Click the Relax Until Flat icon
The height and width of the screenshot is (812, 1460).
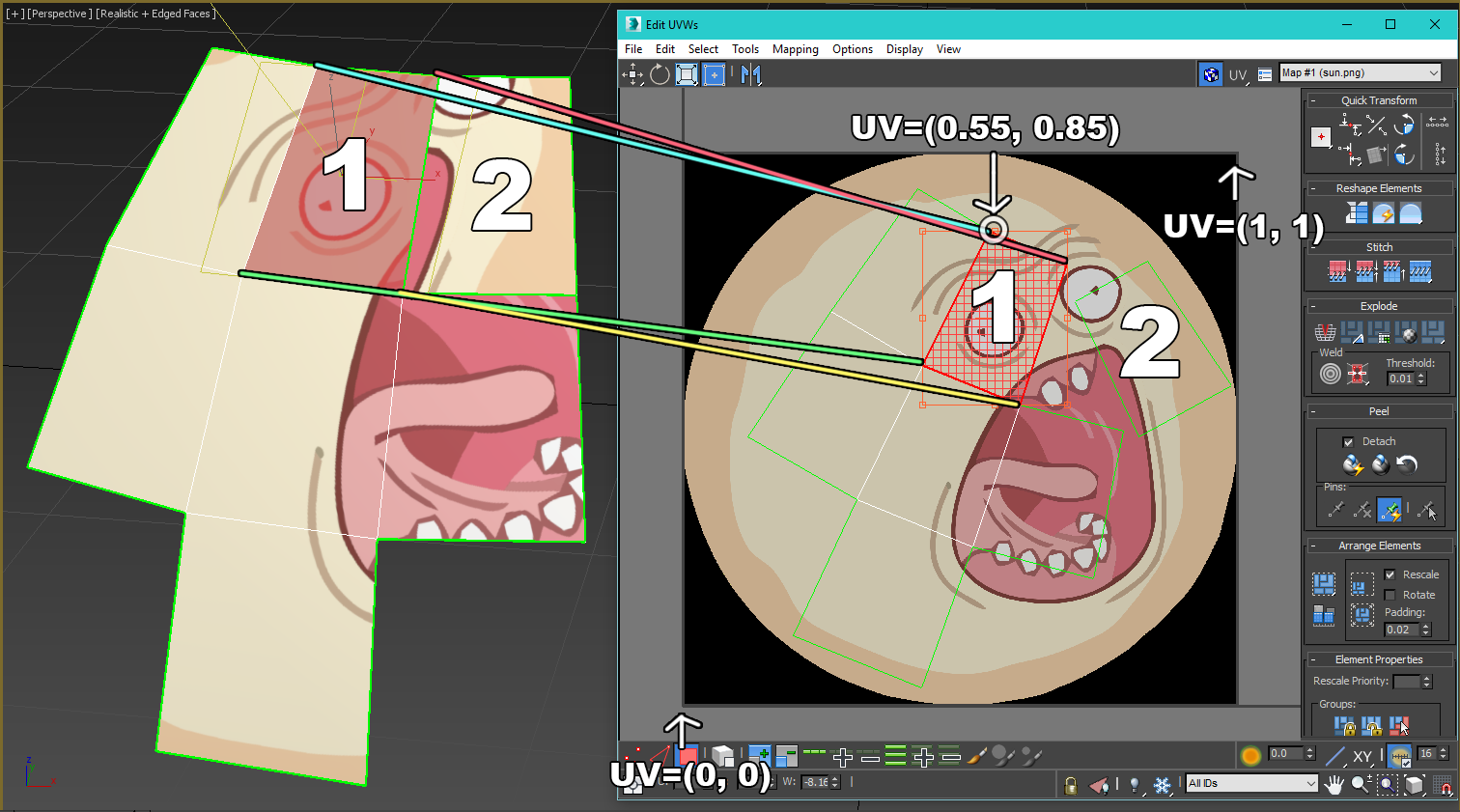pyautogui.click(x=1384, y=212)
